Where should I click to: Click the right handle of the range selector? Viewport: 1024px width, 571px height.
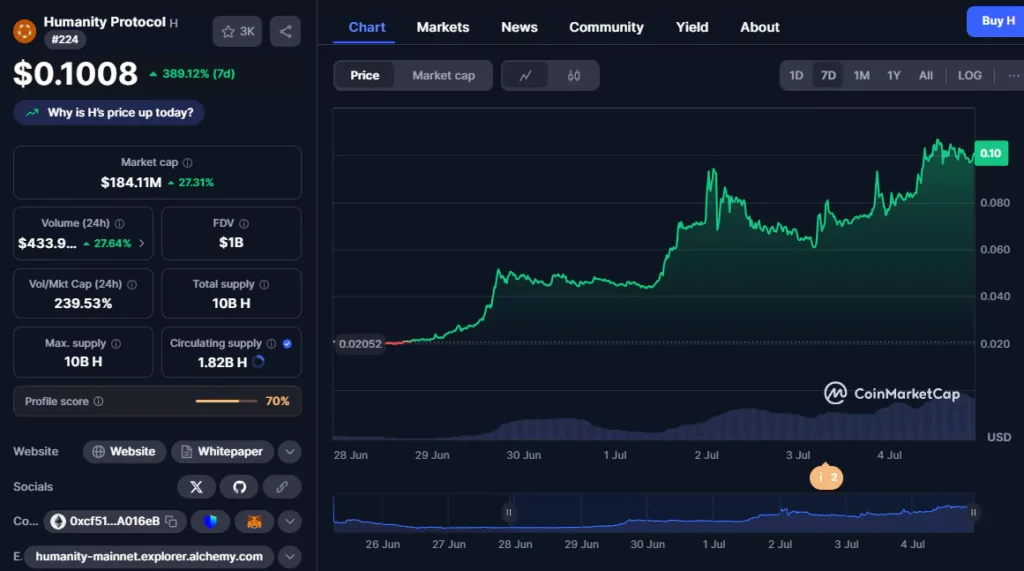pos(973,513)
